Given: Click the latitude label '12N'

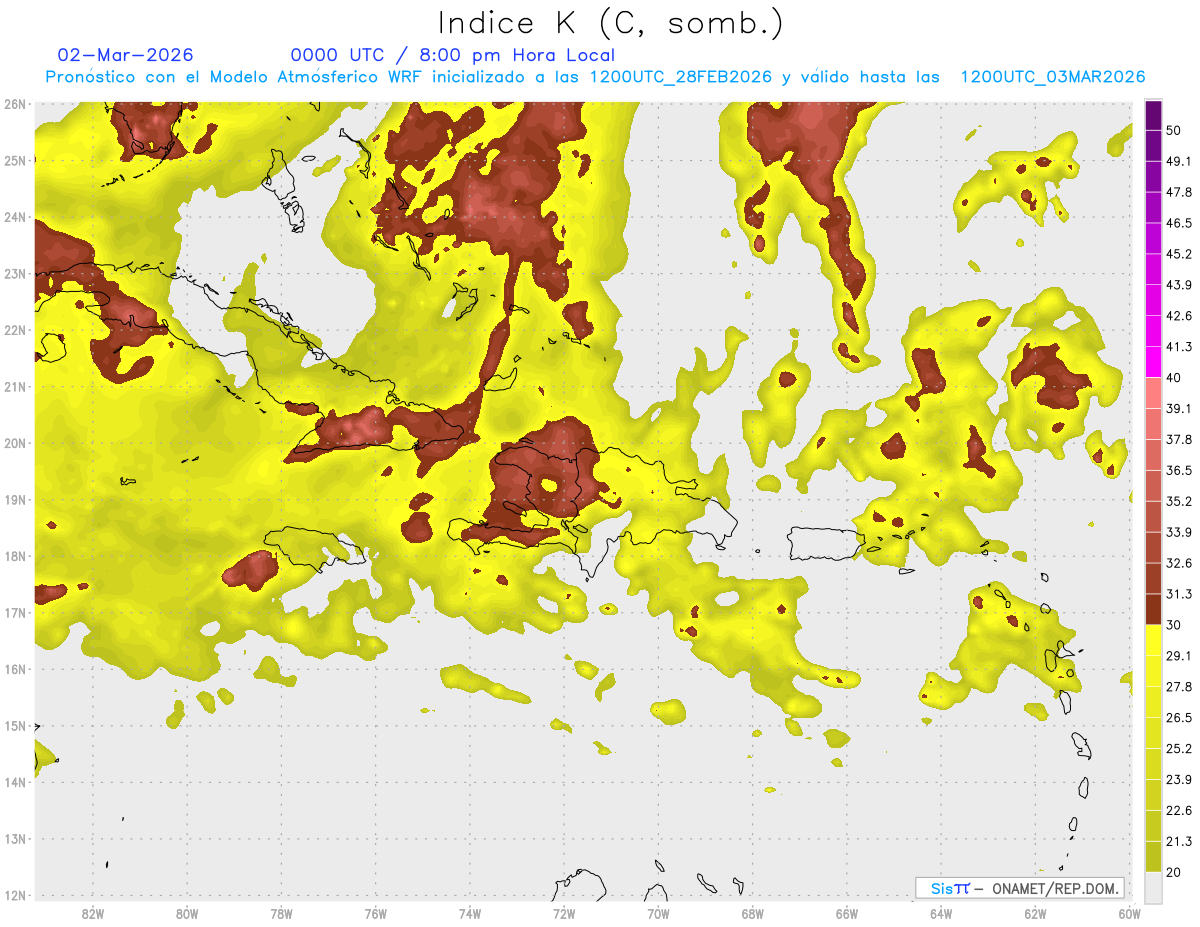Looking at the screenshot, I should pyautogui.click(x=15, y=895).
